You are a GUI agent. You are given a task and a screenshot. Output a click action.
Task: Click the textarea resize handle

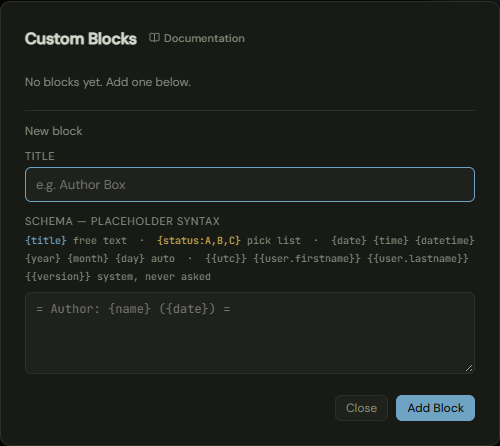(x=469, y=368)
